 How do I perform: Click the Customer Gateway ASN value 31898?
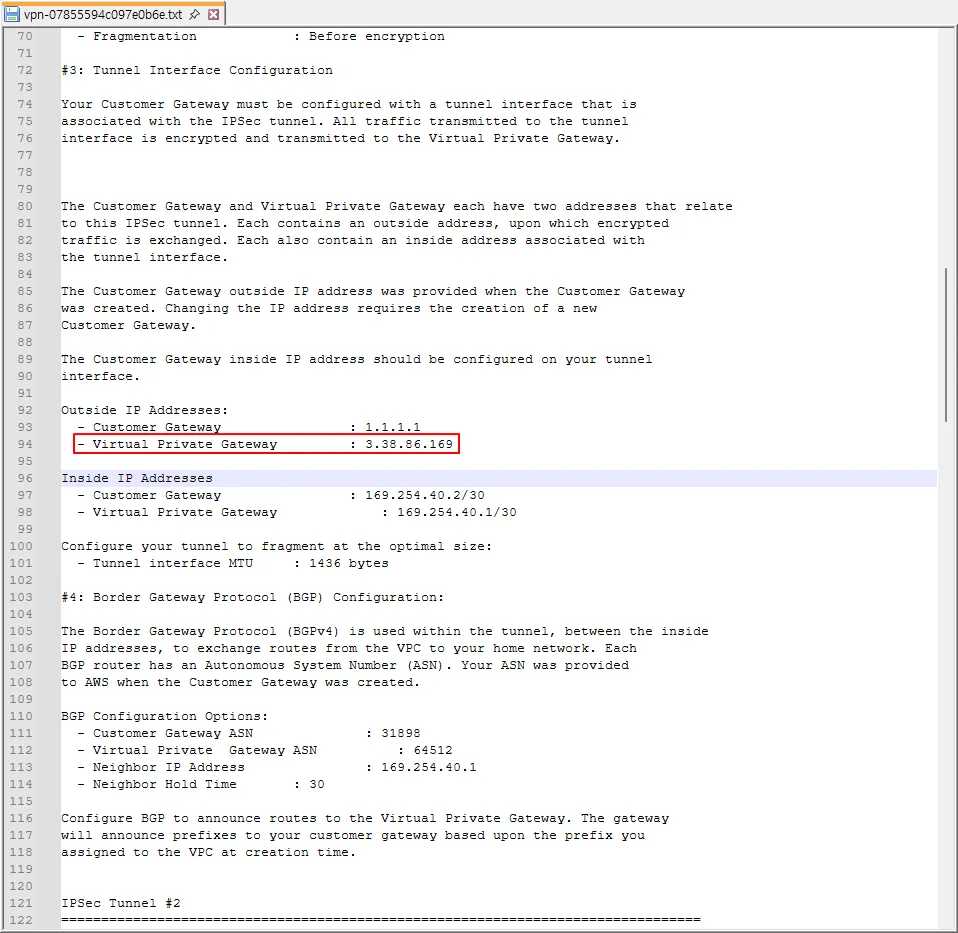(400, 733)
